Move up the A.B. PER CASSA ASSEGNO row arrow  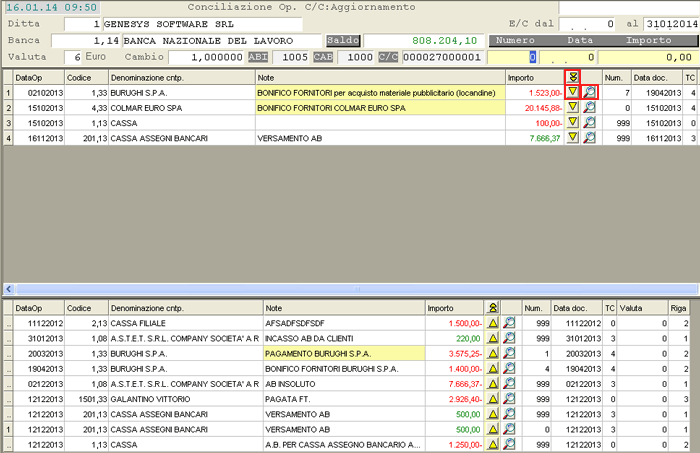tap(492, 445)
